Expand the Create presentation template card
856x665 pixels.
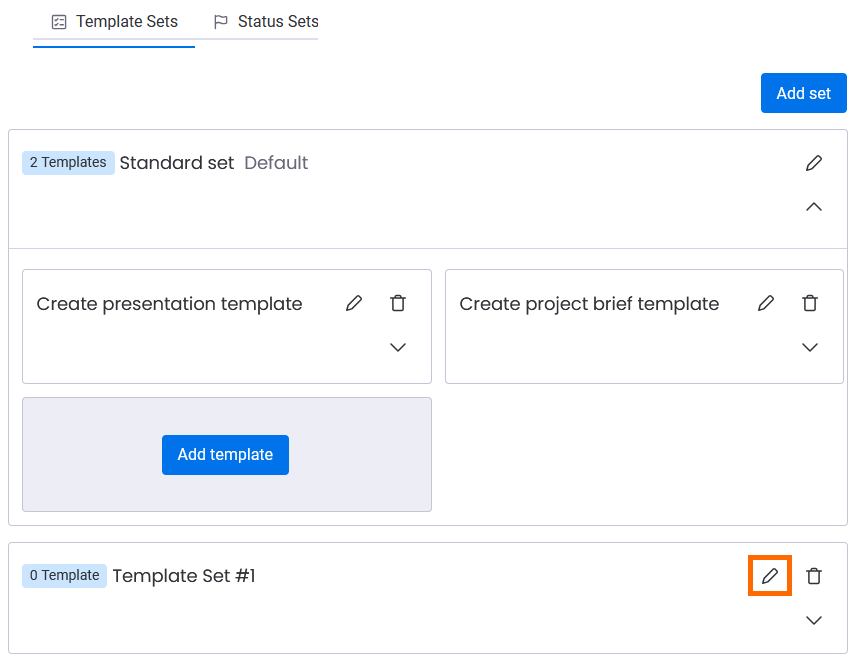point(398,347)
